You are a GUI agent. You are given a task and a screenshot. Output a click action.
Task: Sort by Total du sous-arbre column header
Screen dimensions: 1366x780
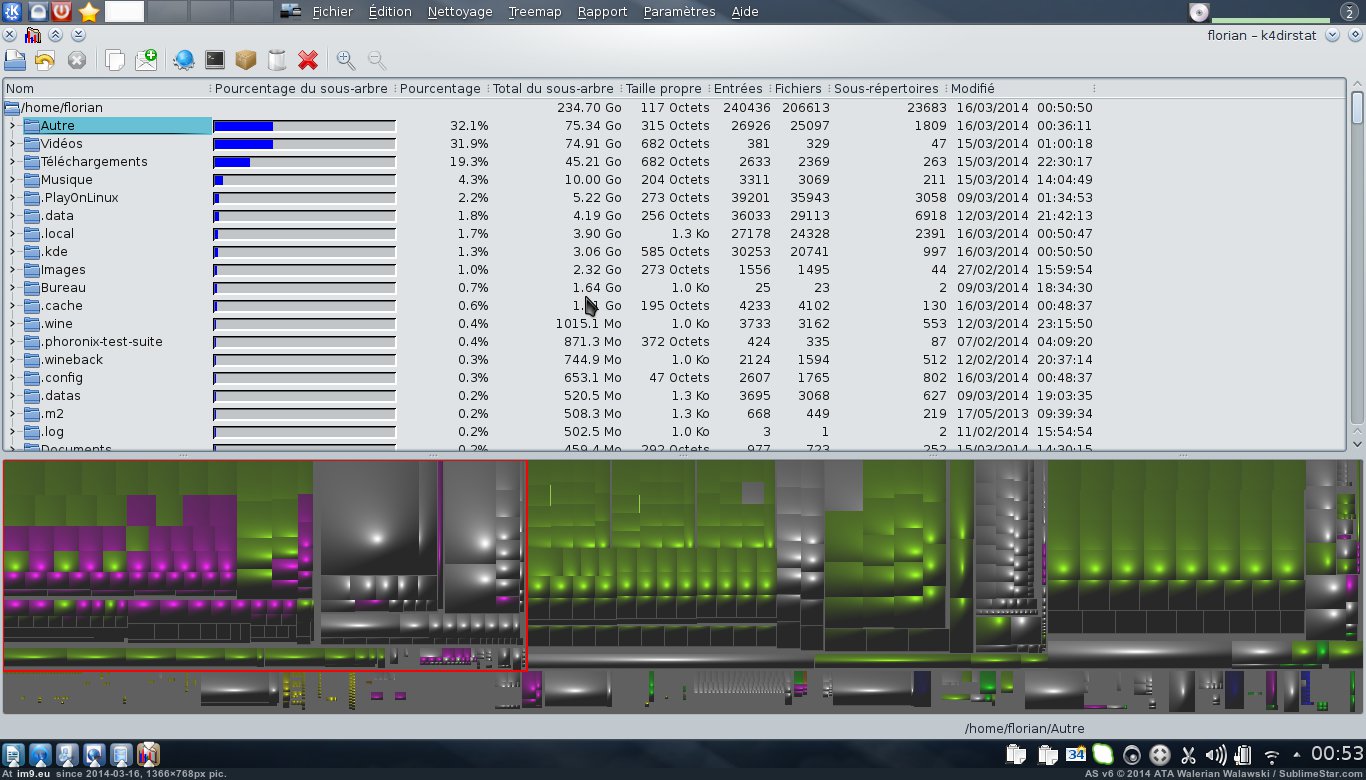tap(553, 89)
